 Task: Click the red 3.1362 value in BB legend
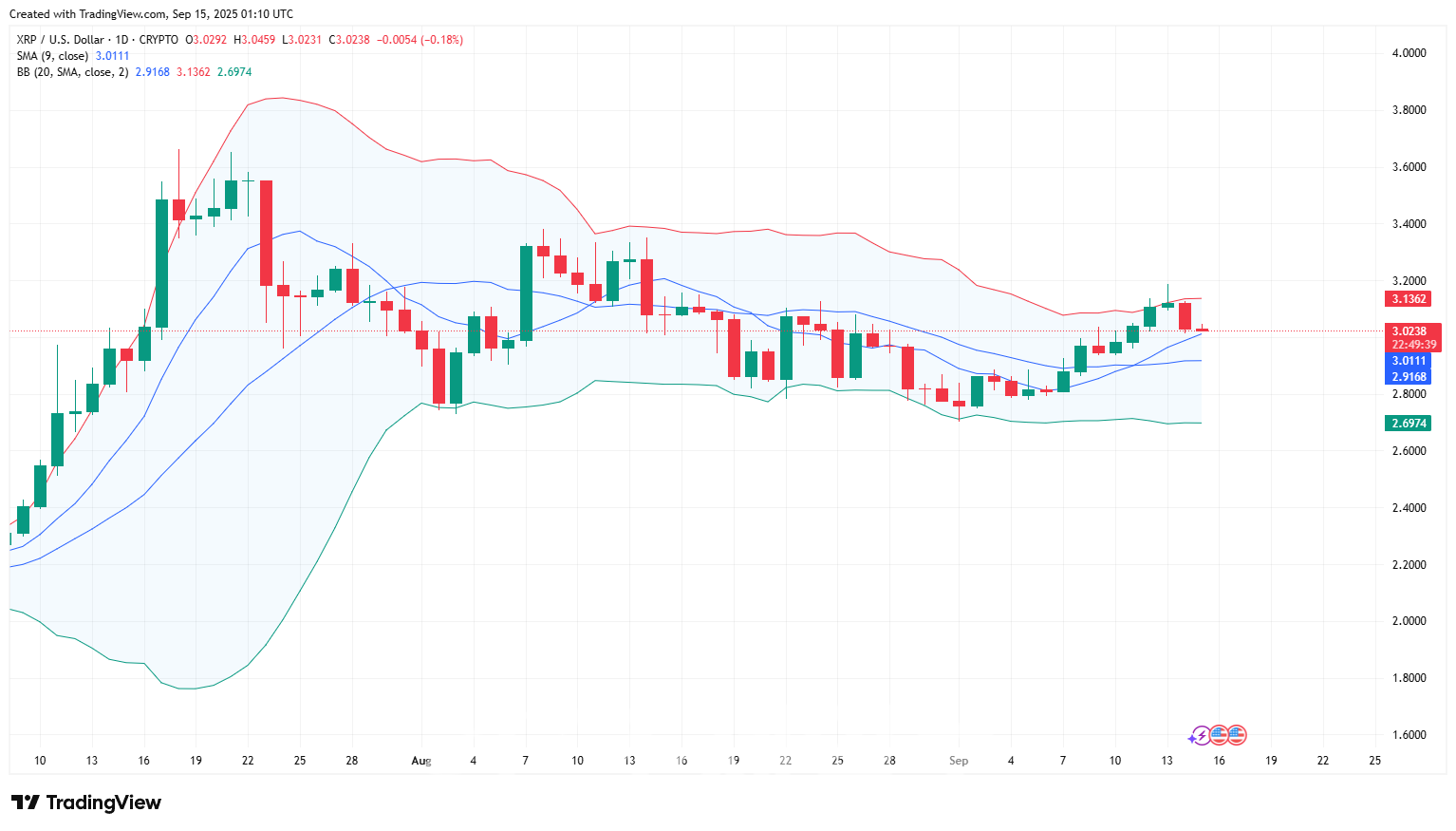click(194, 72)
